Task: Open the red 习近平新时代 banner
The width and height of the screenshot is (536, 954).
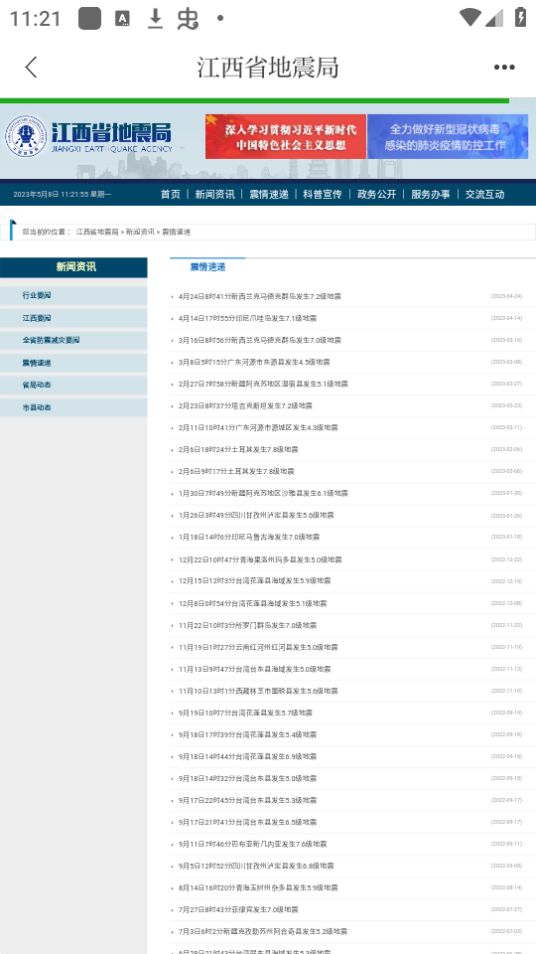Action: pos(285,136)
